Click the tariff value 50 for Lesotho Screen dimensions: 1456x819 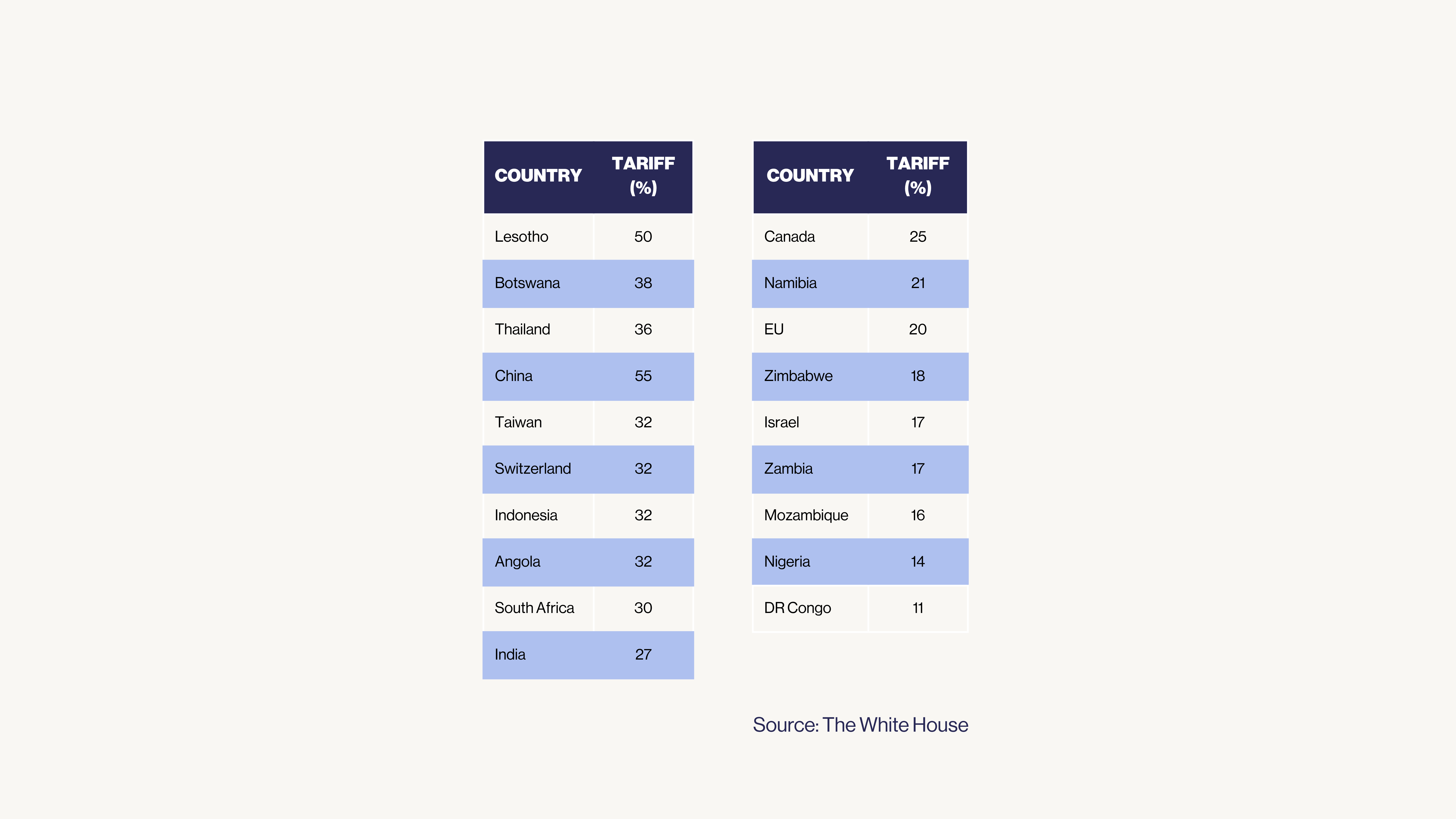click(643, 237)
